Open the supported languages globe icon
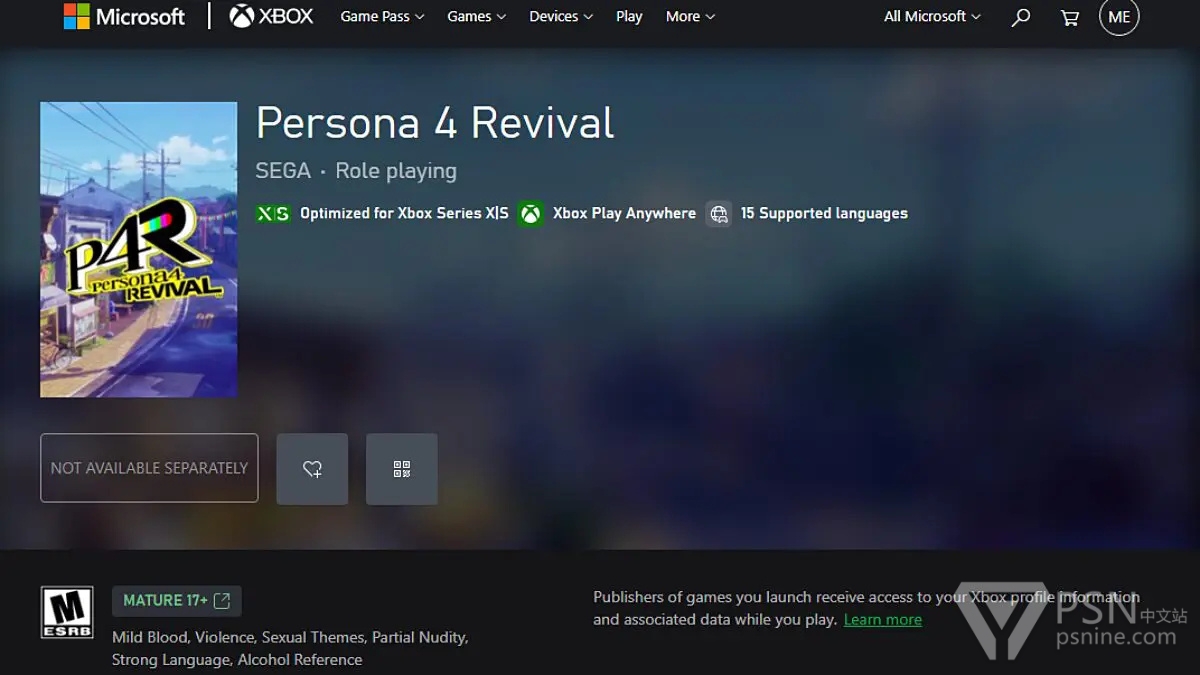Screen dimensions: 1200x675 [x=718, y=213]
